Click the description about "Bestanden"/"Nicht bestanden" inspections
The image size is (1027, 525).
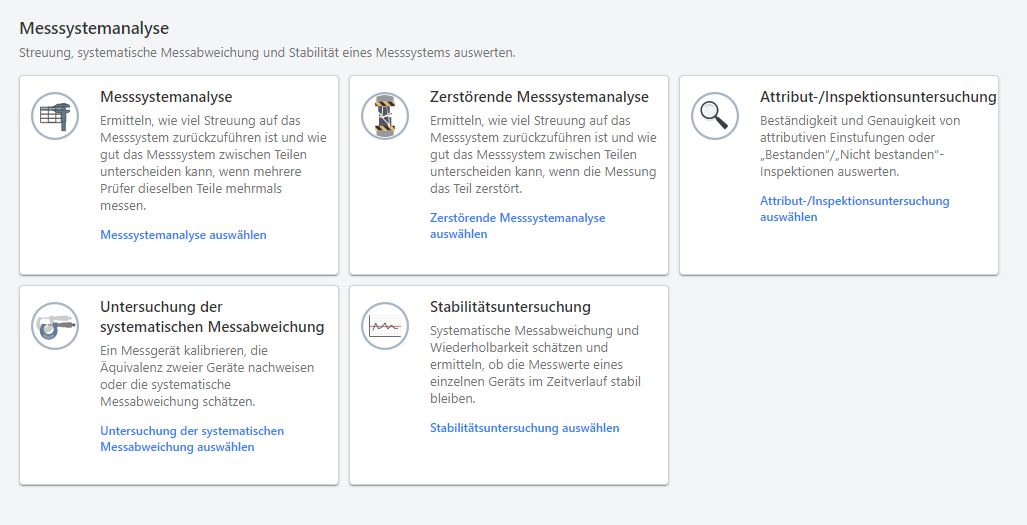click(x=860, y=145)
